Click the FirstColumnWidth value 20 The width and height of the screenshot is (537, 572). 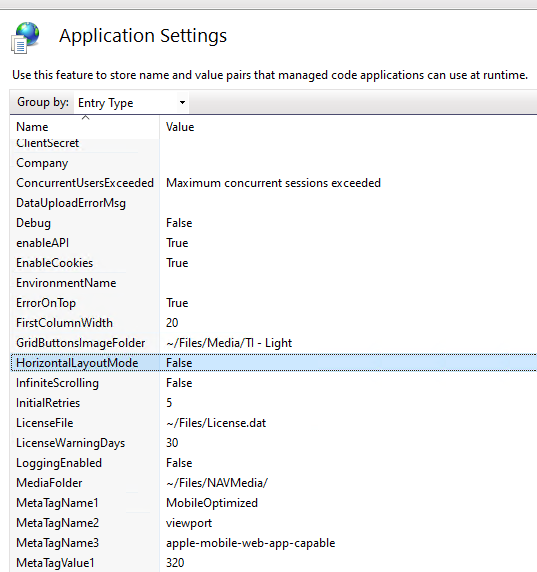tap(172, 323)
